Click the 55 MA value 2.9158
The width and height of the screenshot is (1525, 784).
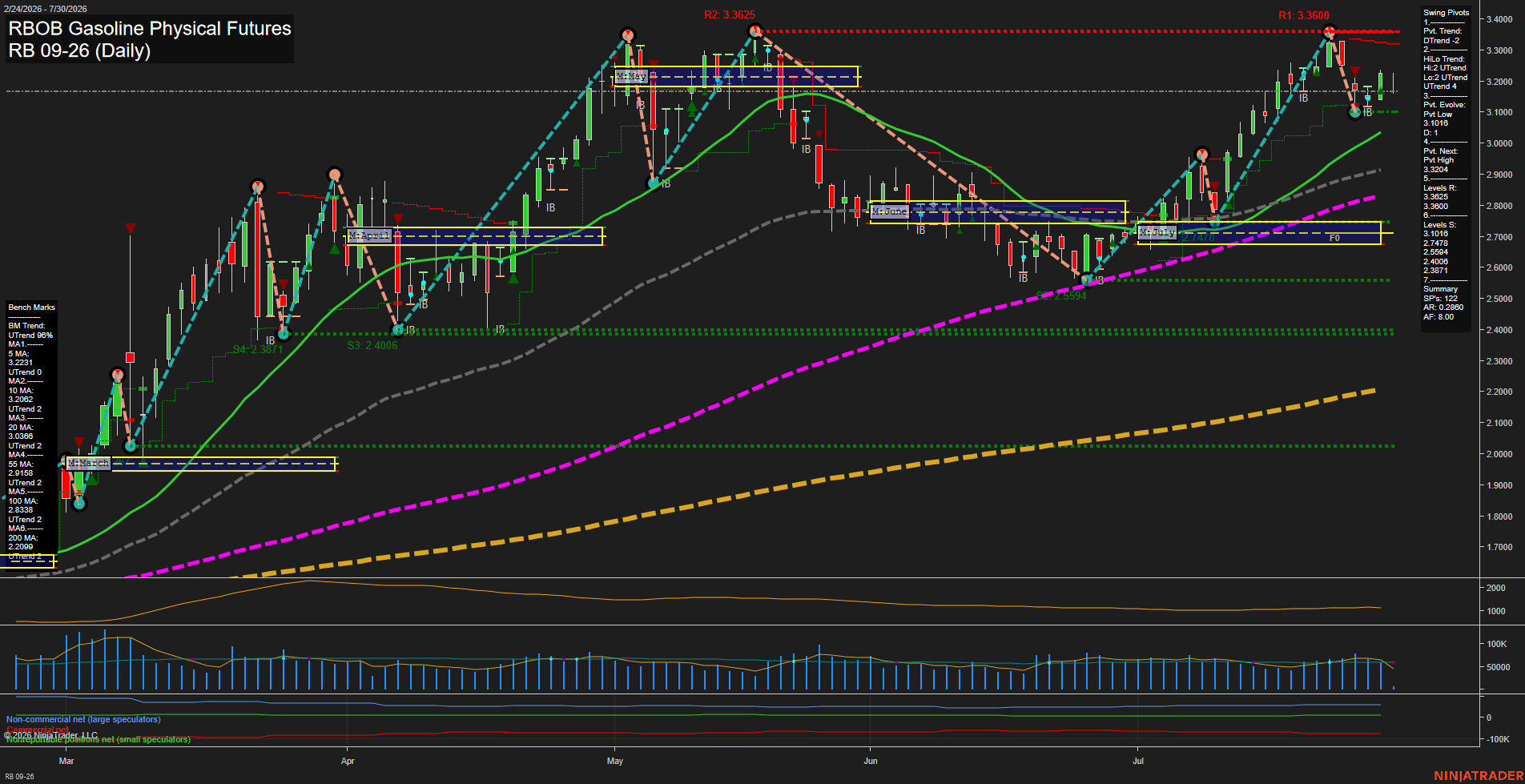pos(21,473)
